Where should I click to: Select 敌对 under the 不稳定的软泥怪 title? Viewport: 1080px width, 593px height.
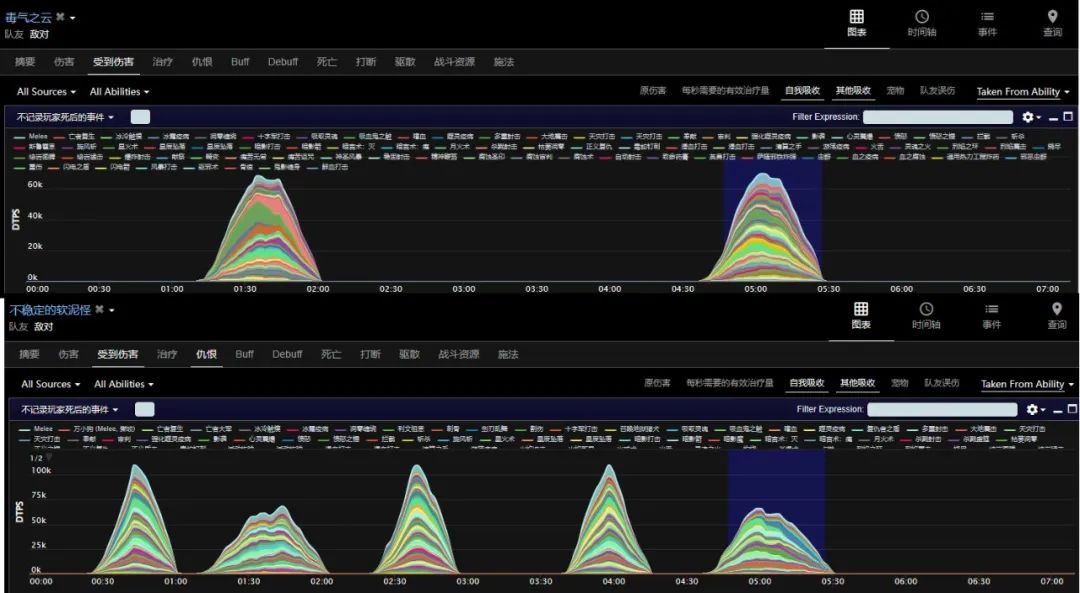click(x=43, y=326)
